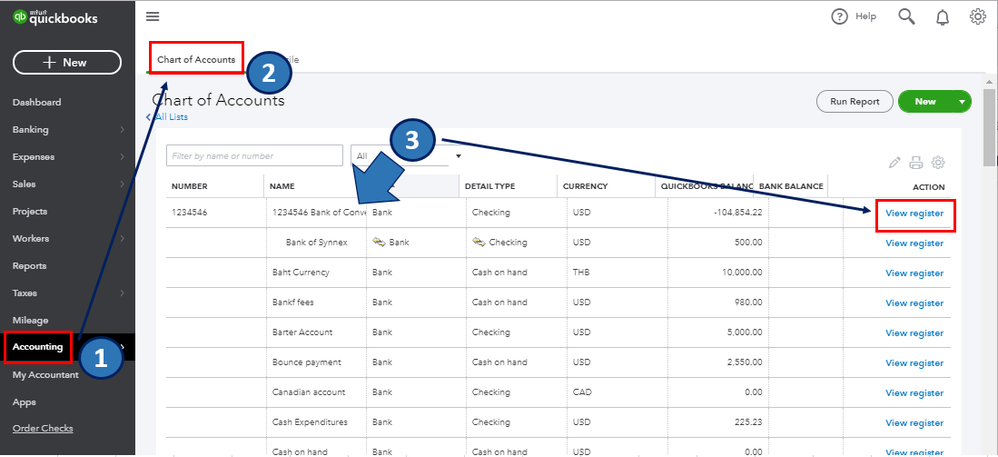This screenshot has height=457, width=998.
Task: Click the Help question mark icon
Action: coord(841,16)
